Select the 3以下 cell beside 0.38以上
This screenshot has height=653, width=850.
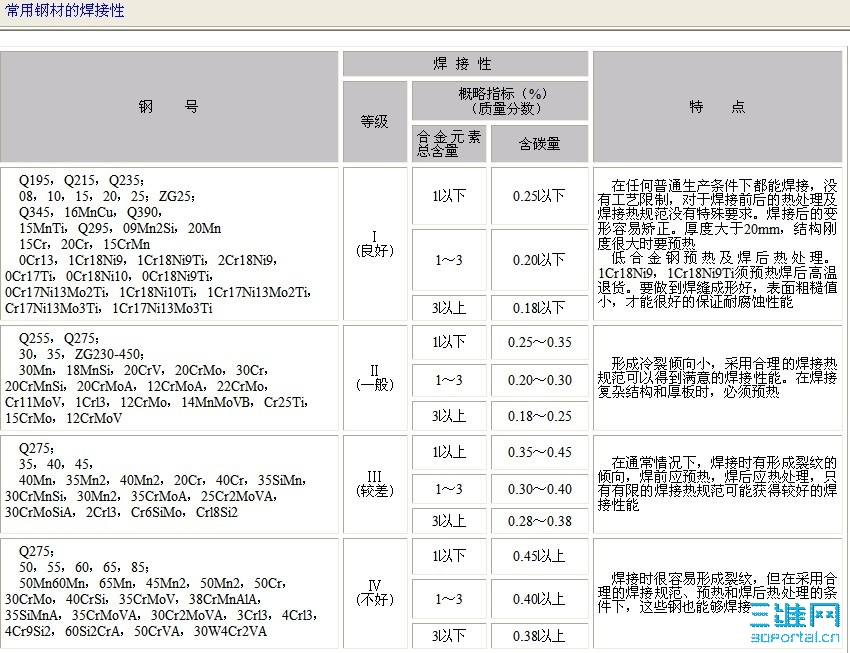click(x=449, y=636)
